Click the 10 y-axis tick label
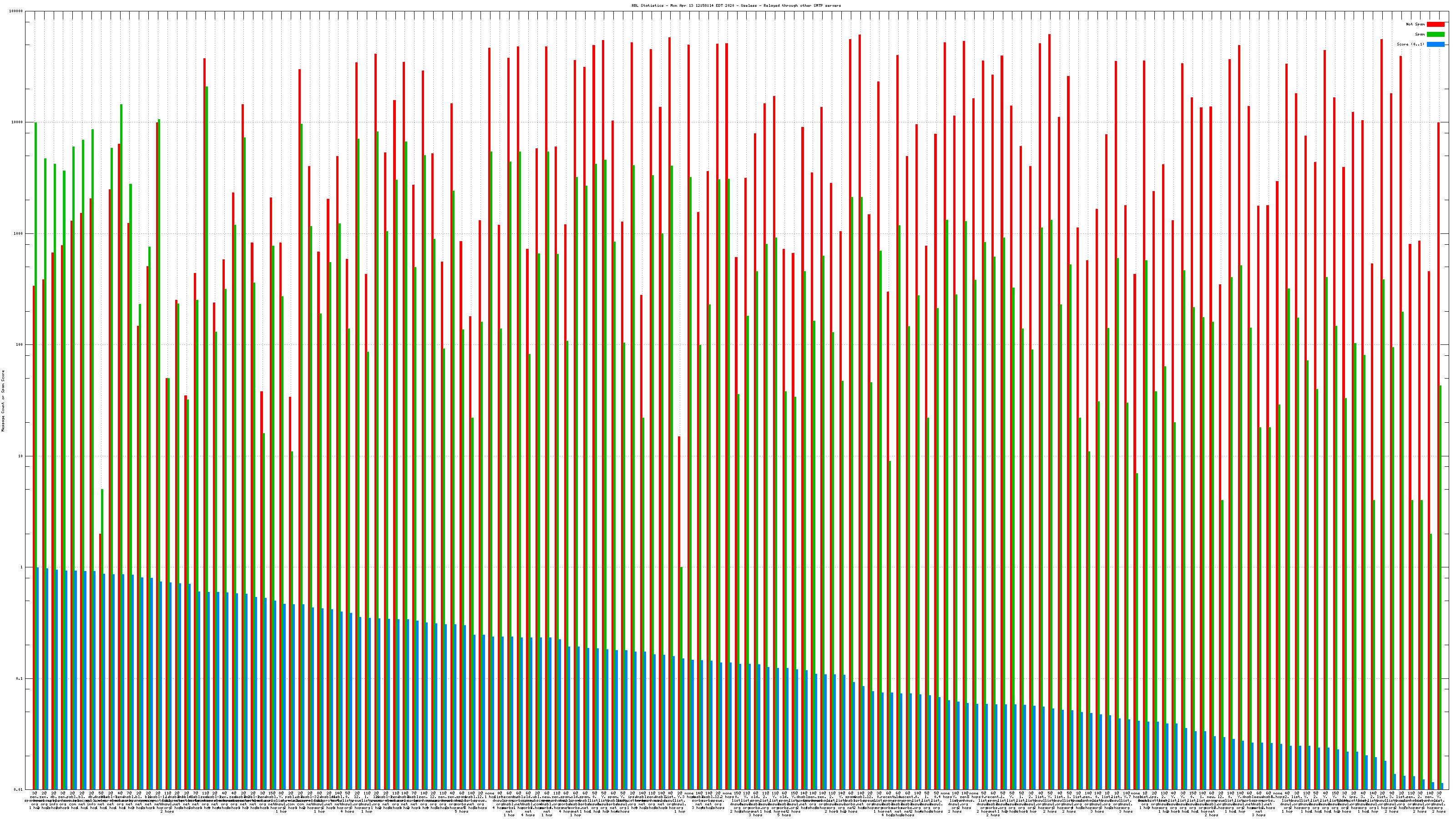Viewport: 1456px width, 819px height. point(20,456)
